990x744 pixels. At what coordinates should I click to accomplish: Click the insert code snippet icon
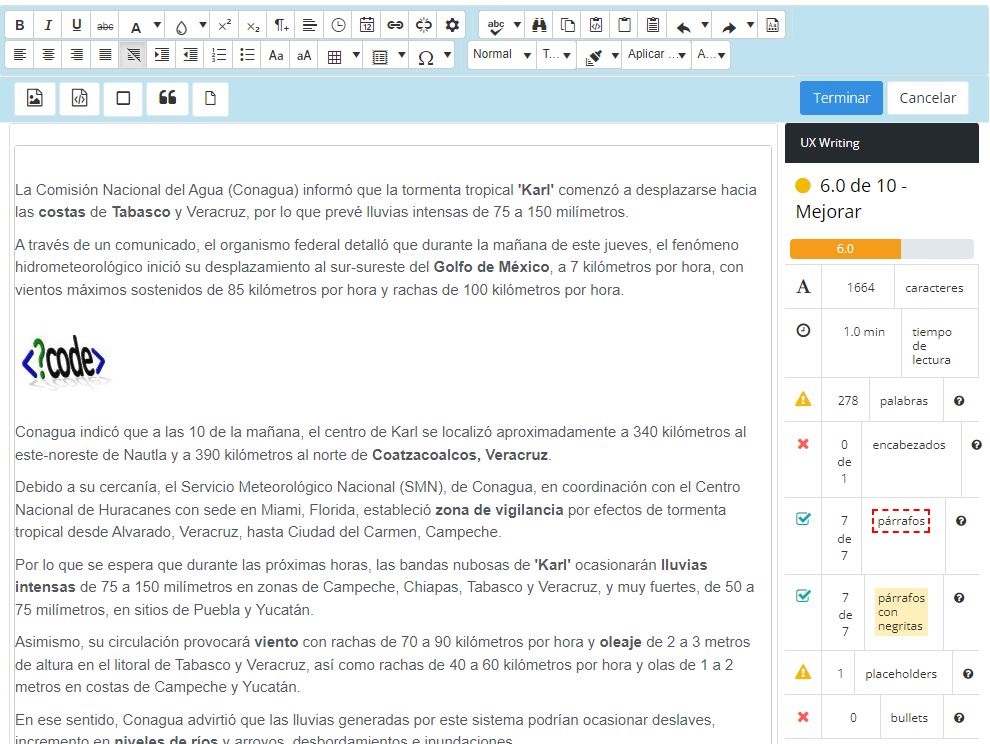point(79,97)
